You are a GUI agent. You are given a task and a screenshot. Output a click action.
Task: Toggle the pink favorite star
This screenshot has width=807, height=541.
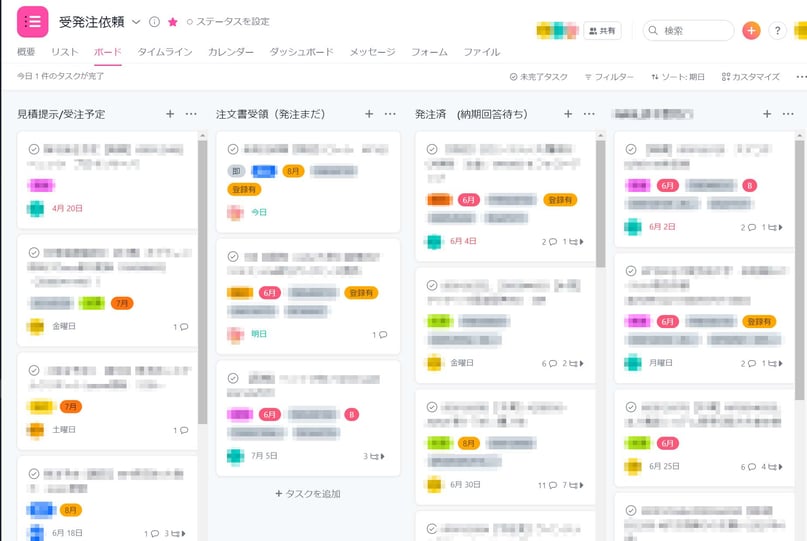tap(173, 22)
